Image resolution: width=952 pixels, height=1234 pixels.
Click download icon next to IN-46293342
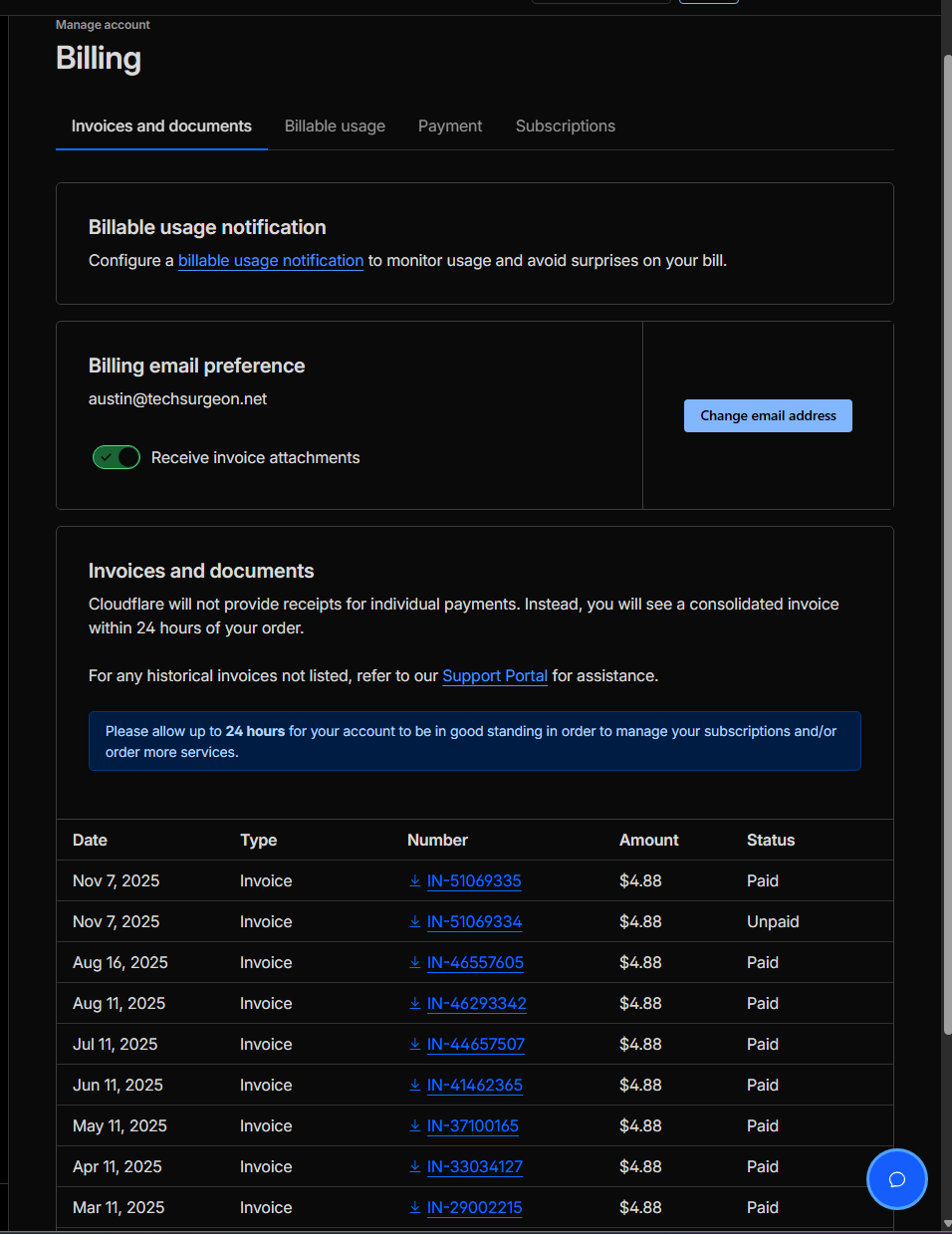tap(415, 1003)
